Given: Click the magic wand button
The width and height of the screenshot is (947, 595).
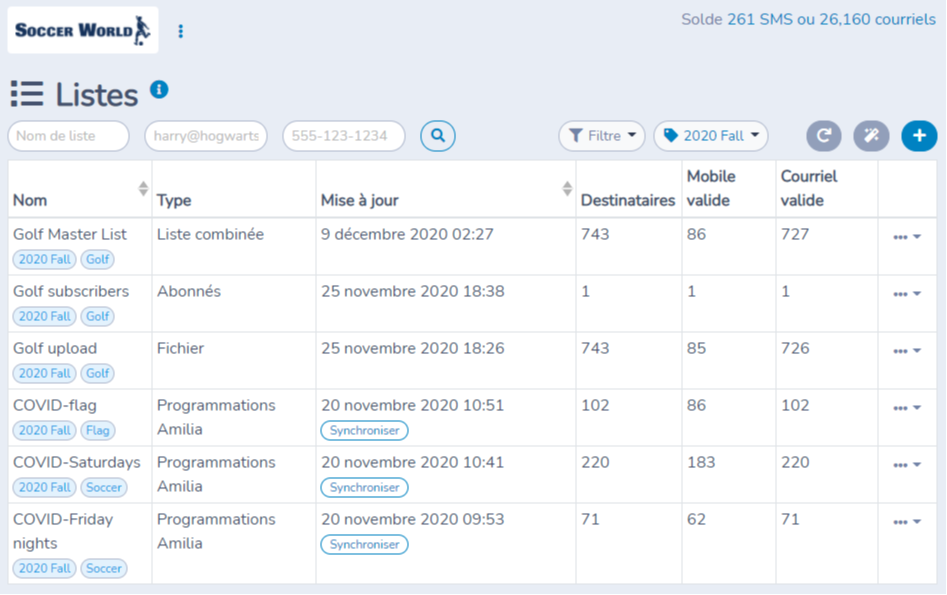Looking at the screenshot, I should 871,136.
